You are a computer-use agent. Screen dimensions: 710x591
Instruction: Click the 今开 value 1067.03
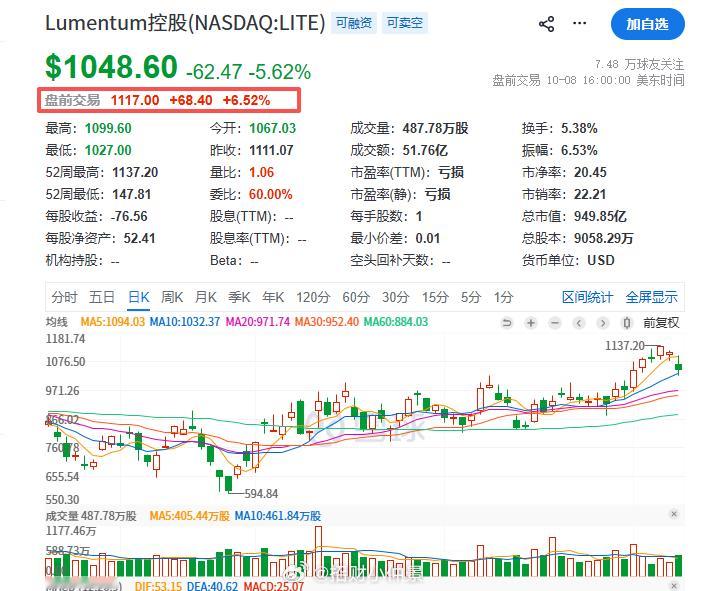tap(273, 128)
